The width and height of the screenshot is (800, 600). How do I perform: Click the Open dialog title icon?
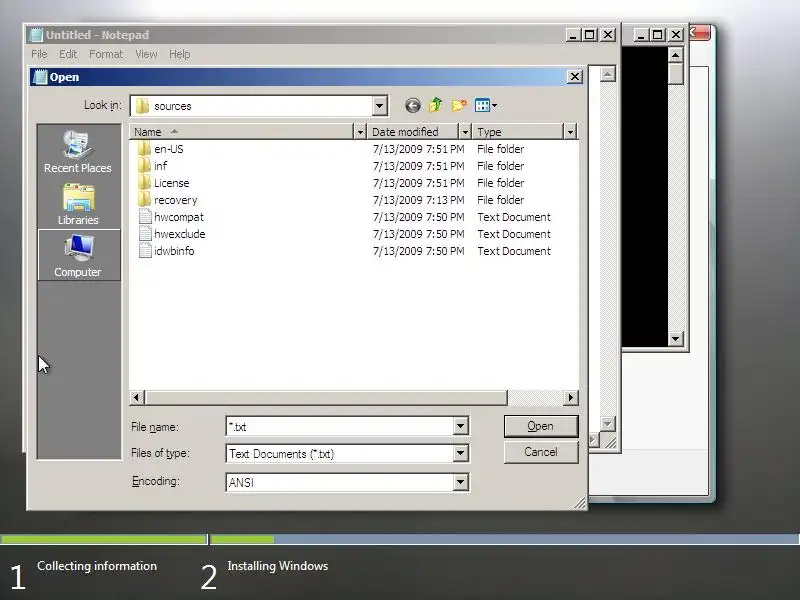pyautogui.click(x=40, y=77)
